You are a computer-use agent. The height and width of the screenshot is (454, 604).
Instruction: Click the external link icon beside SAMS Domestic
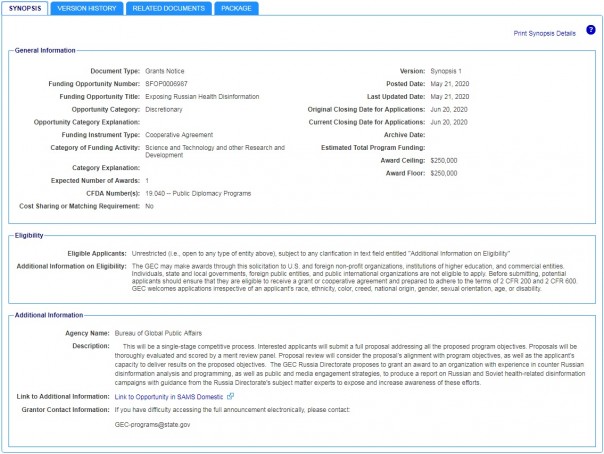[x=258, y=396]
